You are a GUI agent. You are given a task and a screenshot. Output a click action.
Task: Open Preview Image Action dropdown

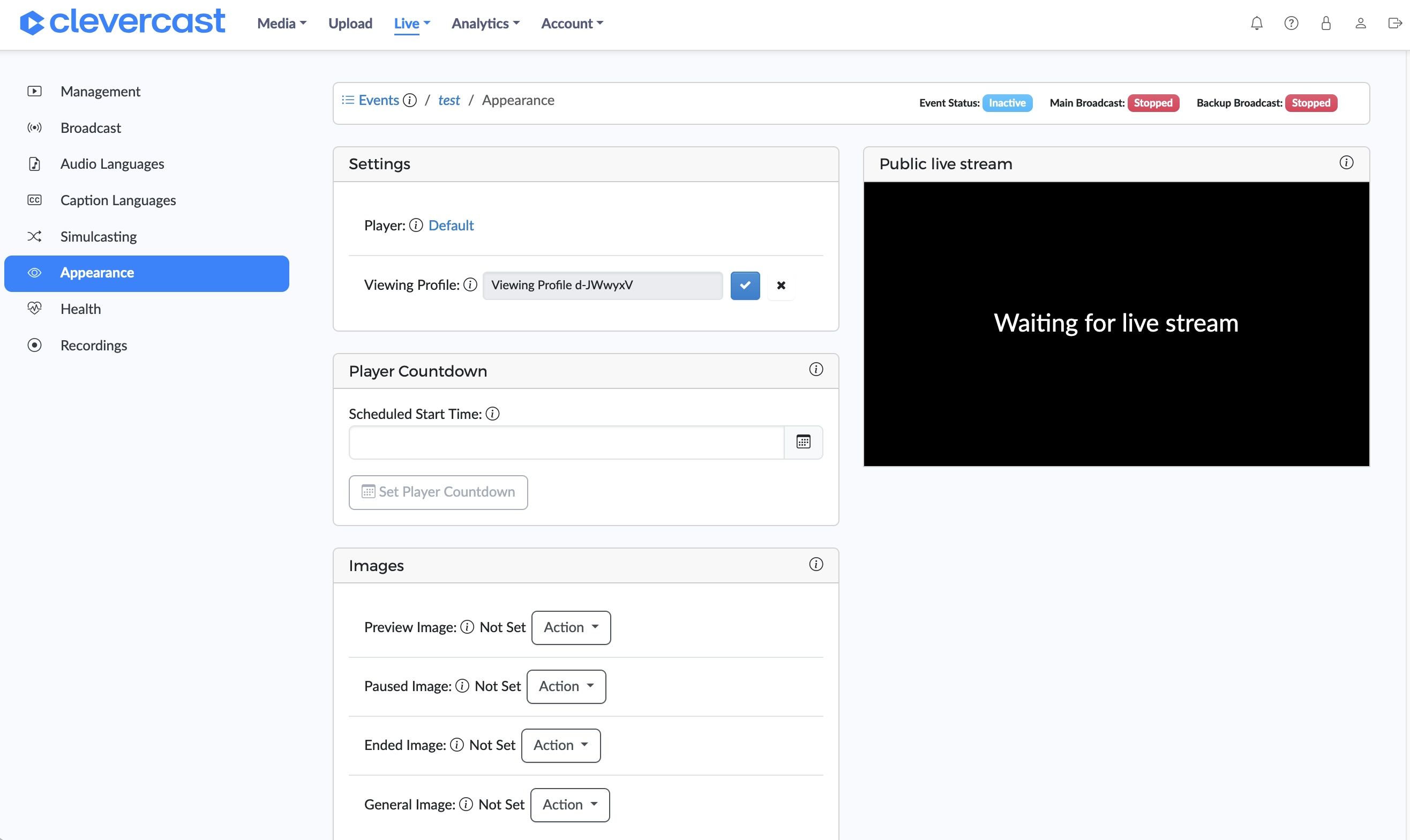point(571,627)
